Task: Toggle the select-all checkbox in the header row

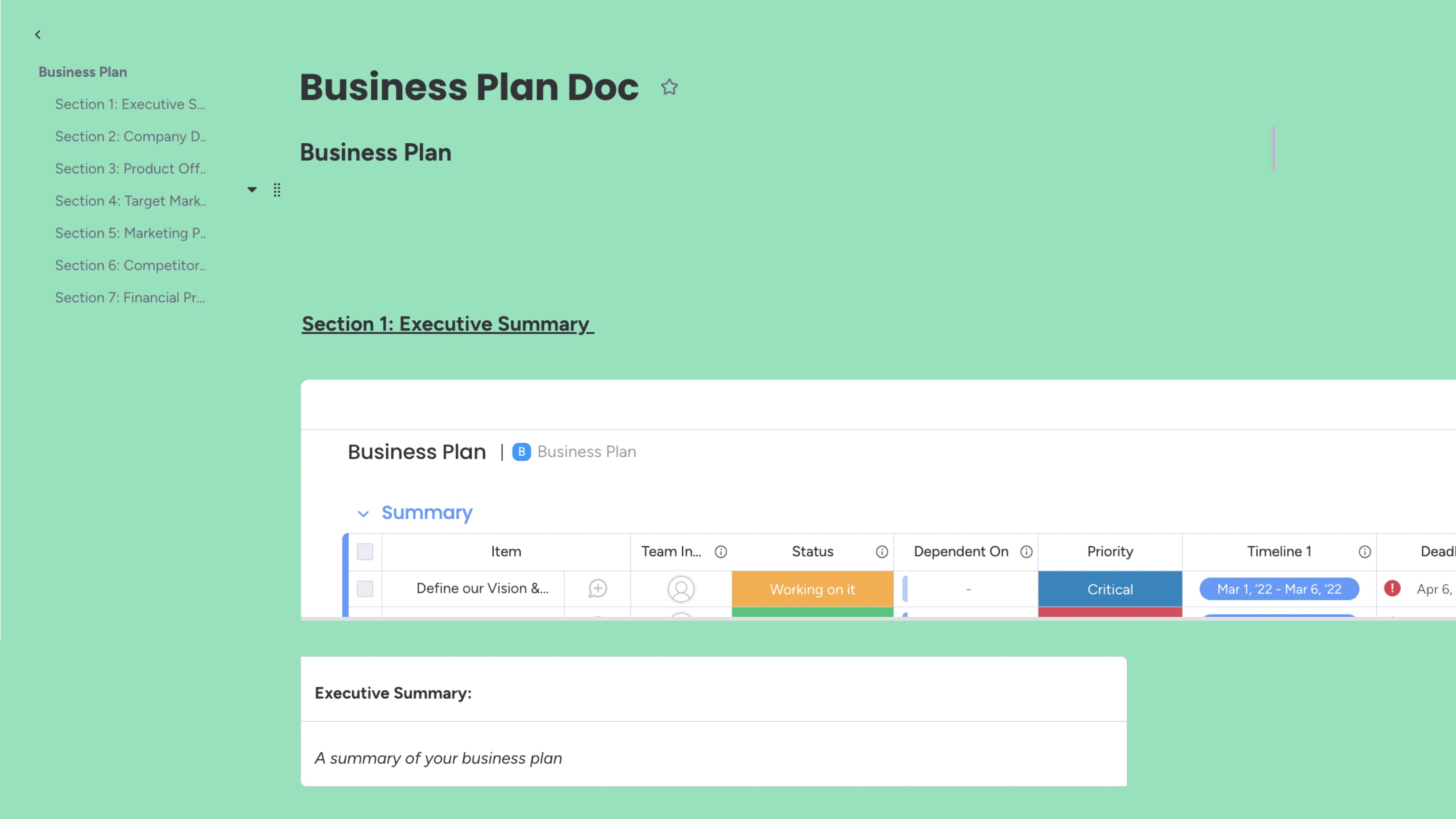Action: tap(365, 552)
